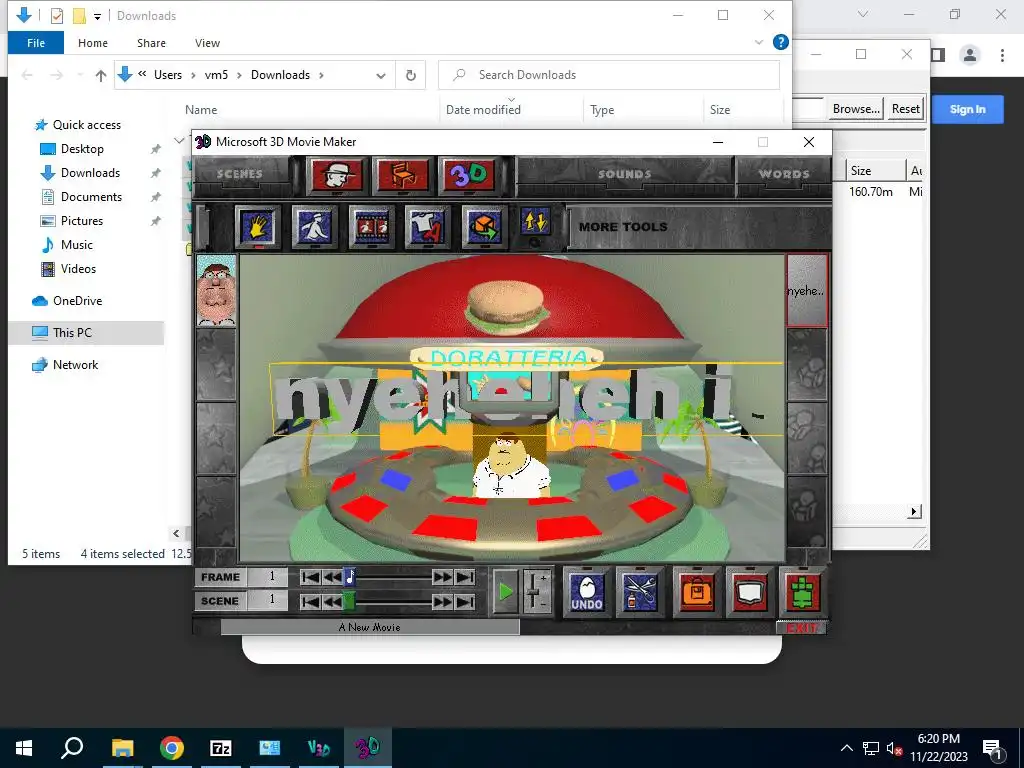Go up one folder level arrow

point(101,75)
